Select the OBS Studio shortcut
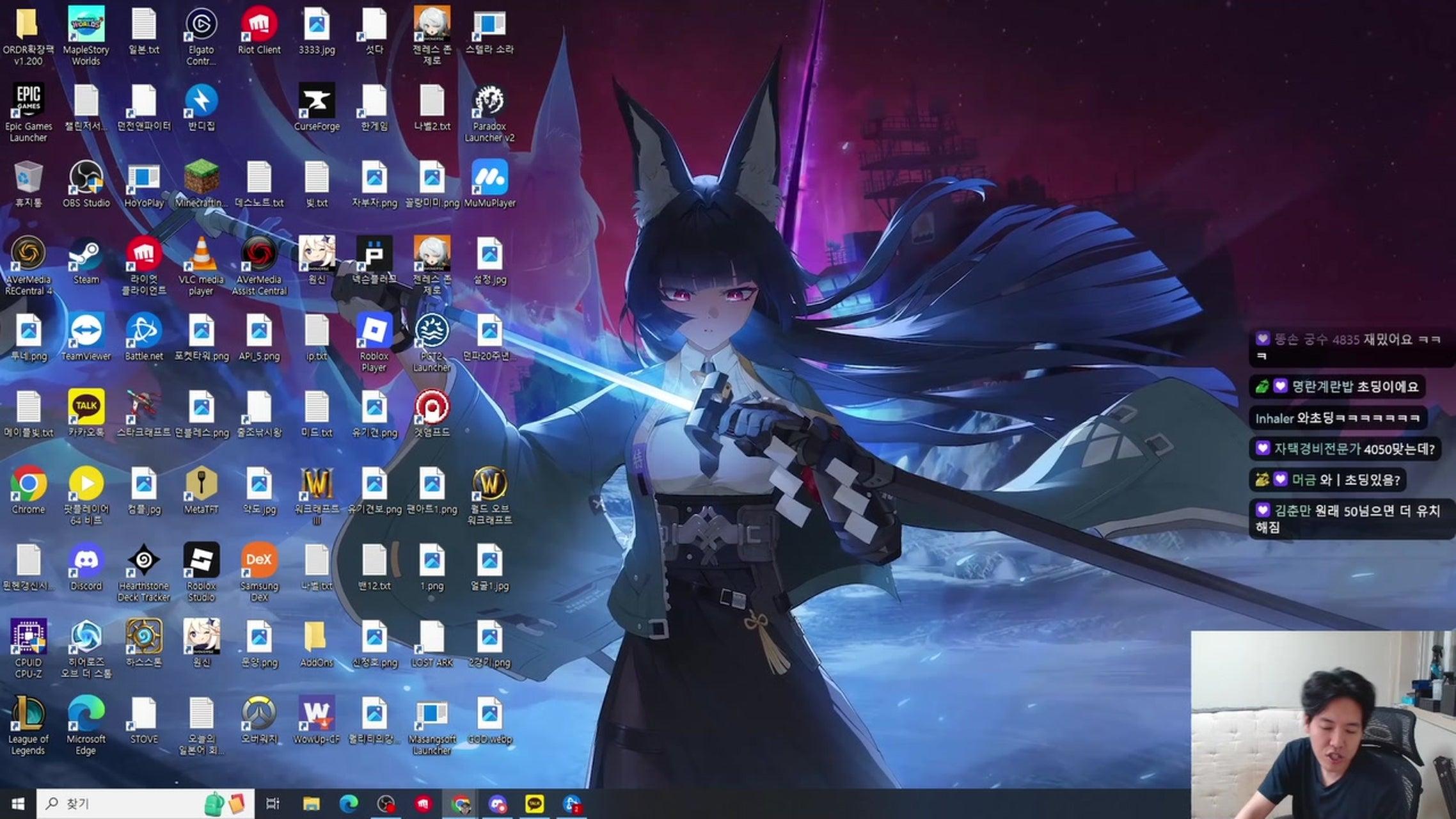Screen dimensions: 1456x819 point(86,179)
